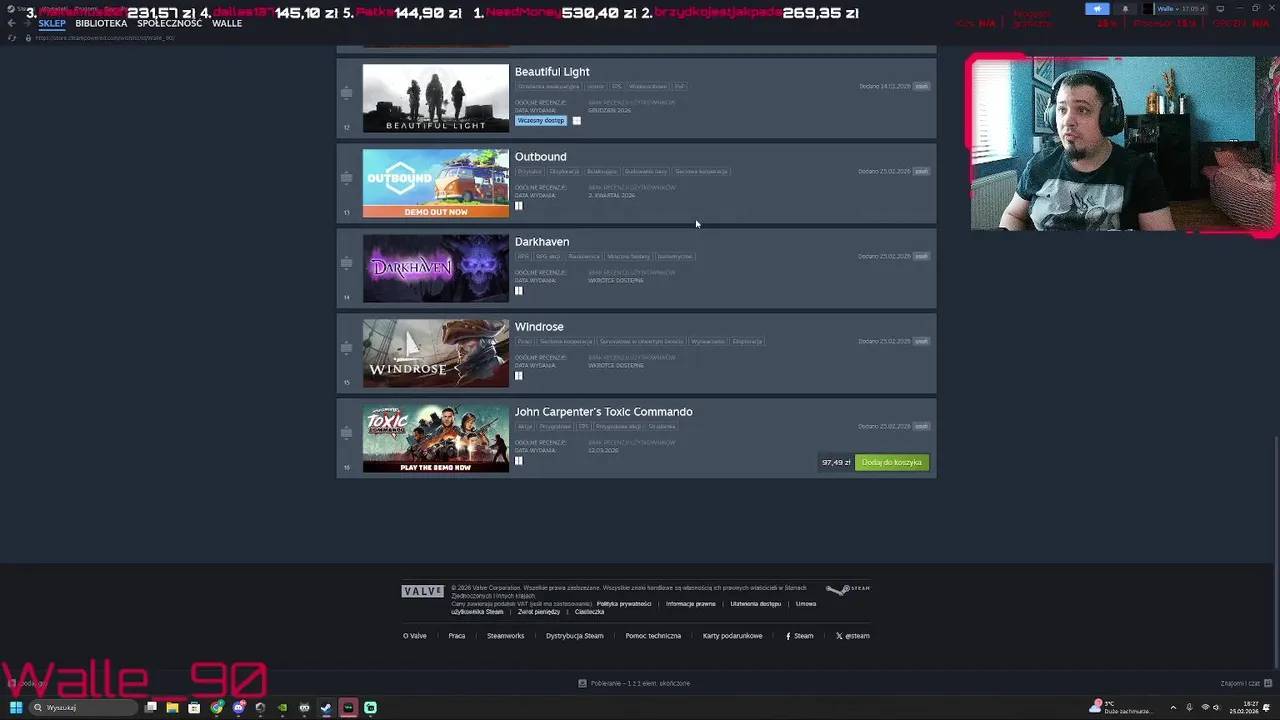Open the Outbound game thumbnail
1280x720 pixels.
(x=435, y=183)
